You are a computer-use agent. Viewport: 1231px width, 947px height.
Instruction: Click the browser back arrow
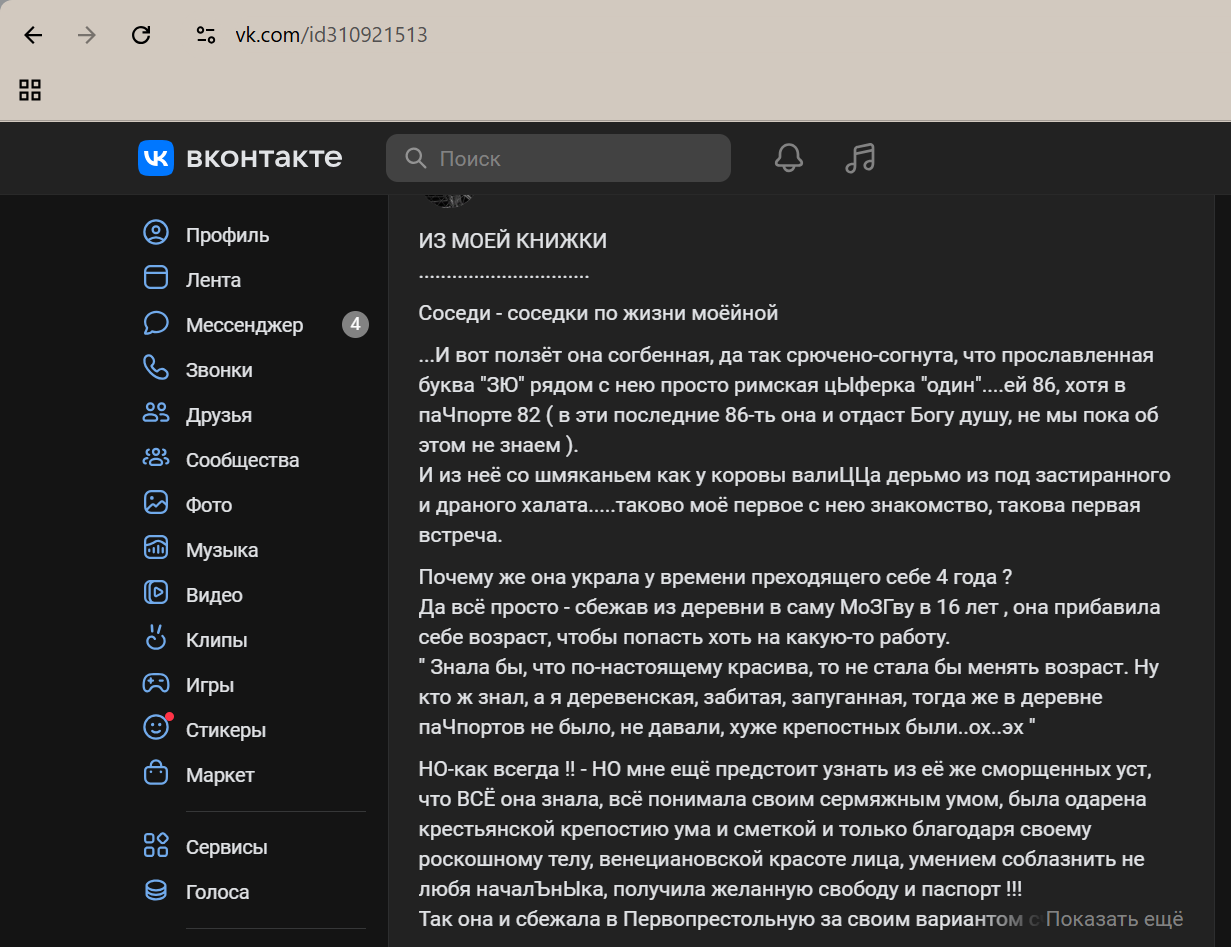pyautogui.click(x=33, y=35)
